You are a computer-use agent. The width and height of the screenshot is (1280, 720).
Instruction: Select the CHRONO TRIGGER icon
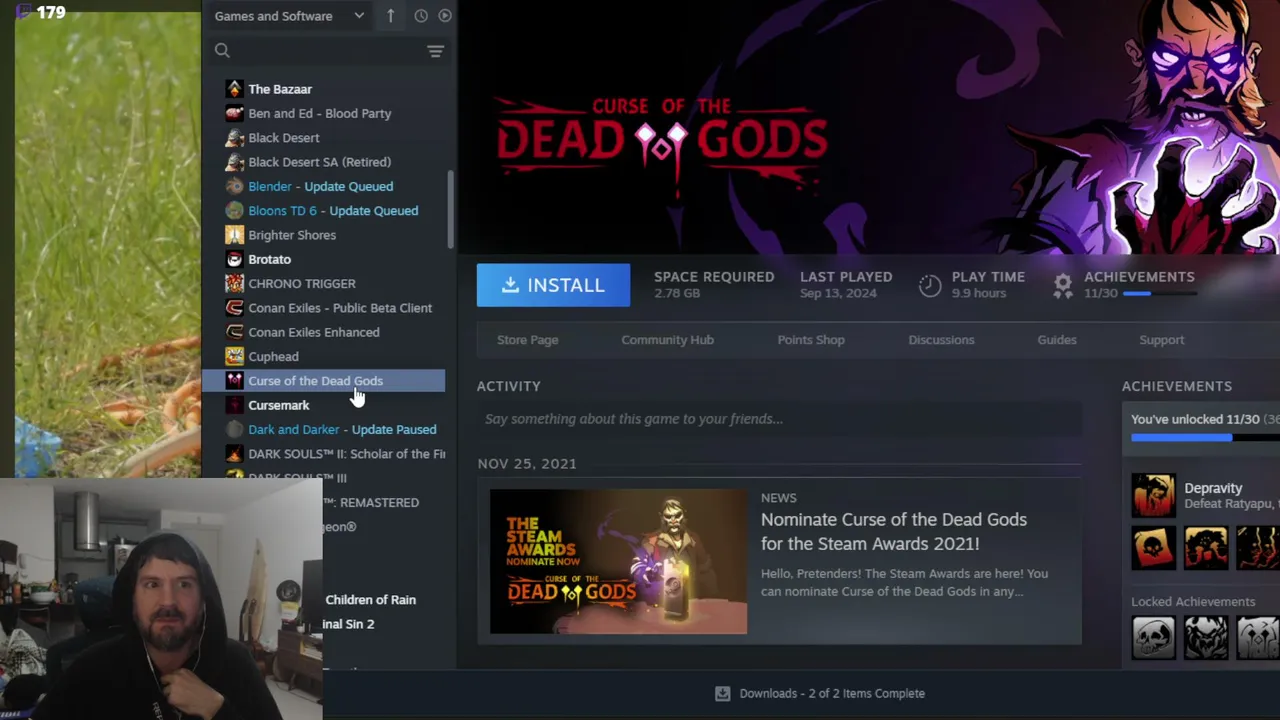click(x=234, y=284)
